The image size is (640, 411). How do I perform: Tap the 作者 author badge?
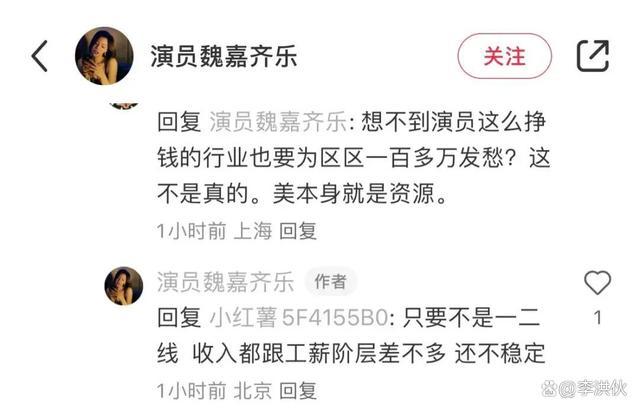(331, 282)
